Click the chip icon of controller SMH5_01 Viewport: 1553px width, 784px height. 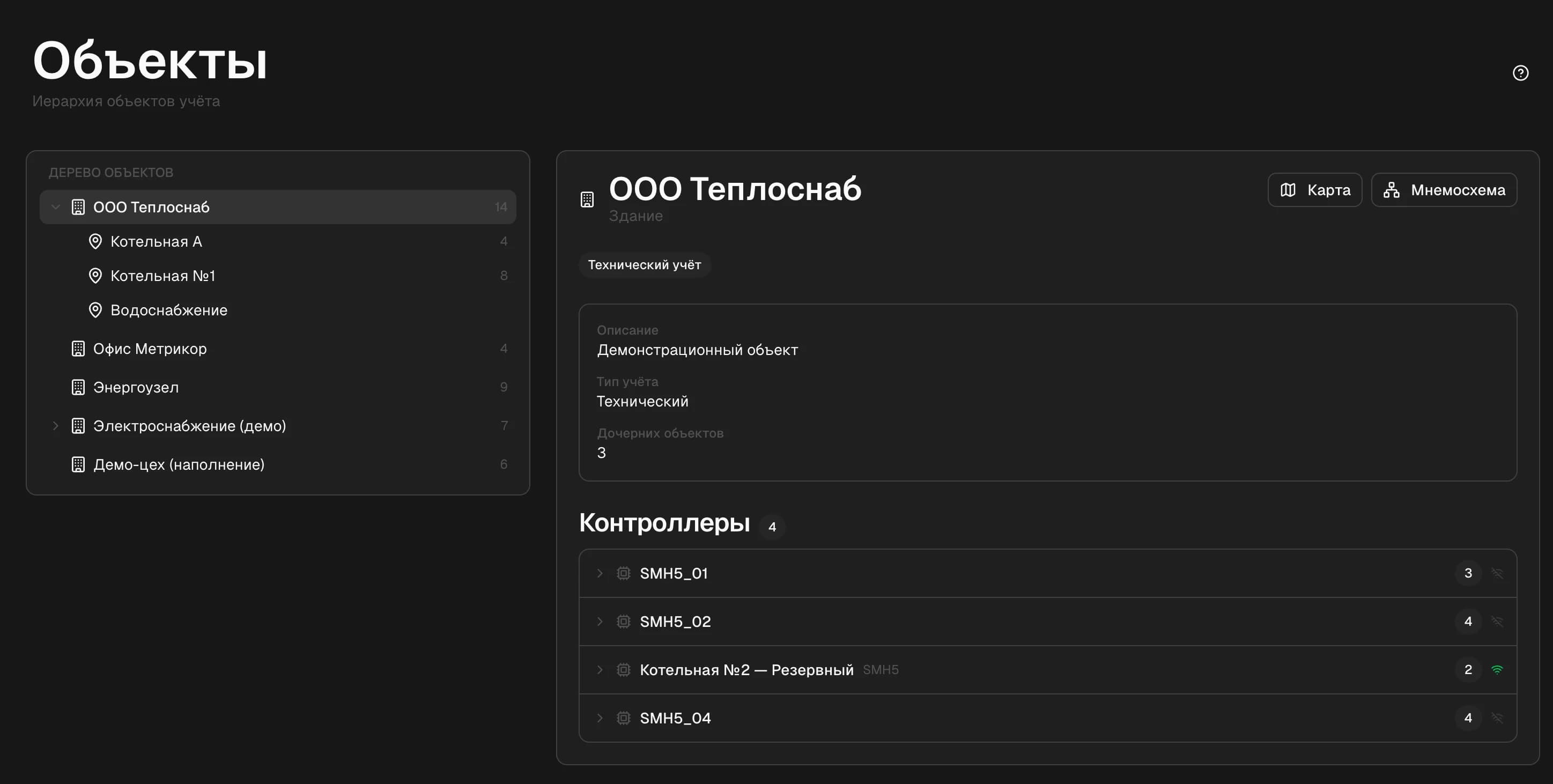point(623,573)
